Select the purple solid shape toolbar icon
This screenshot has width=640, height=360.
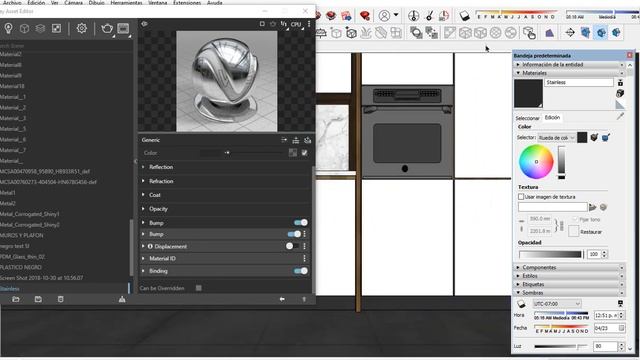pyautogui.click(x=549, y=33)
